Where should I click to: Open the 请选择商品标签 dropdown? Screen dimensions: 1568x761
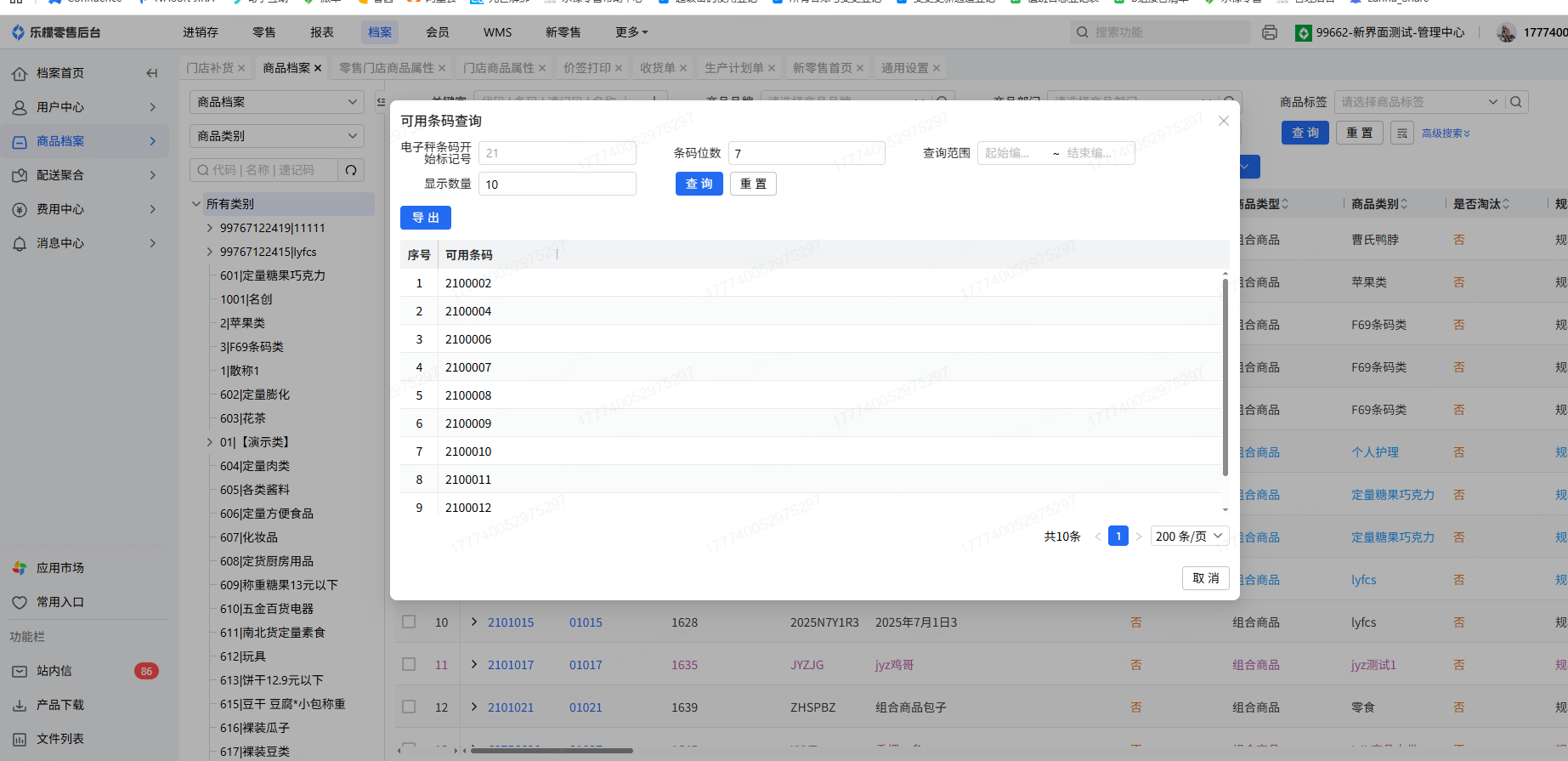1419,102
